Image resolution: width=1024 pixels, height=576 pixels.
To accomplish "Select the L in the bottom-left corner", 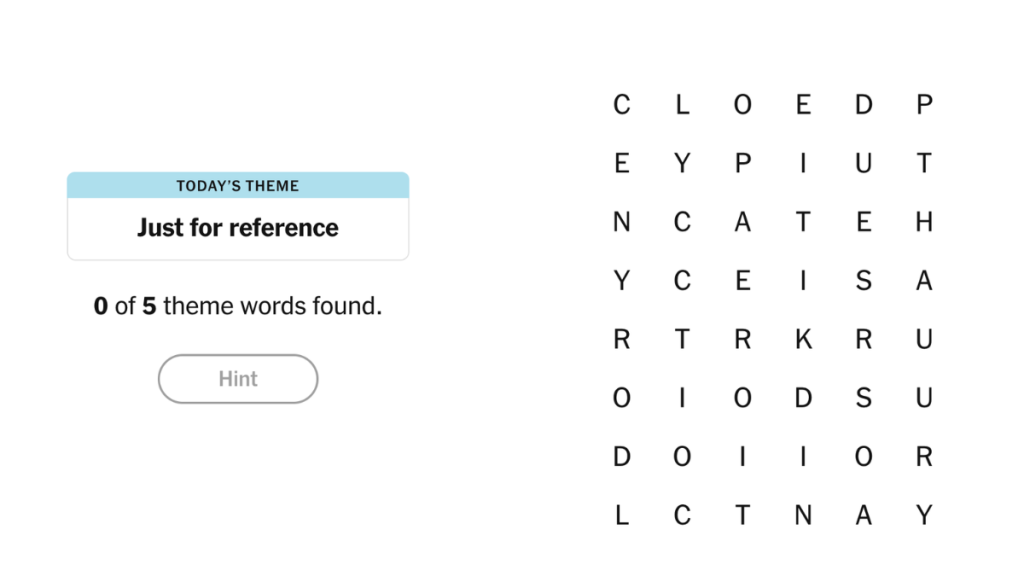I will 622,515.
